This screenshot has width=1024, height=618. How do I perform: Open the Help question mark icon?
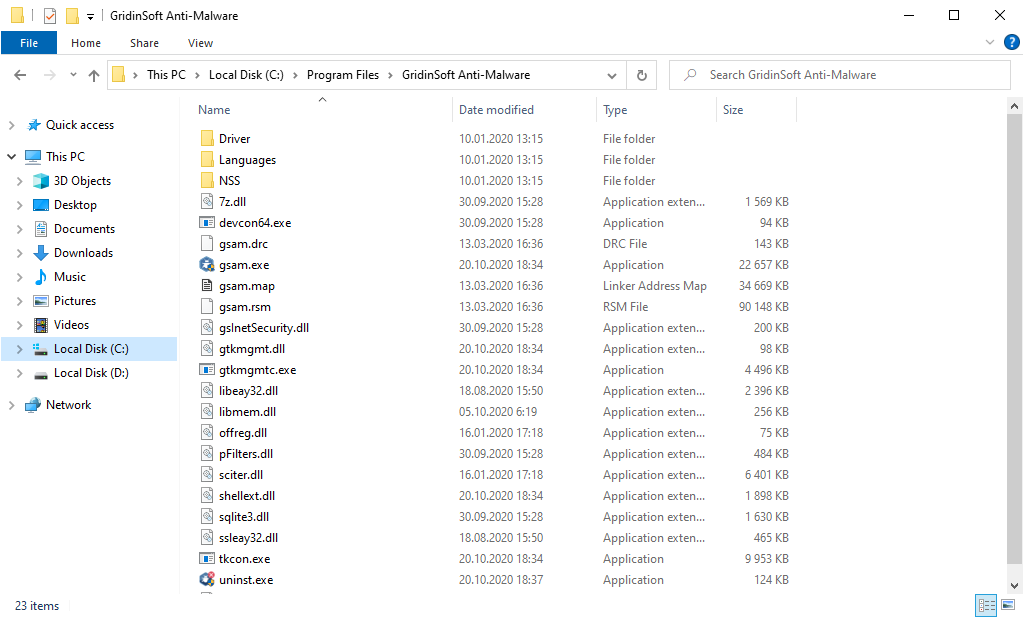pos(1011,42)
